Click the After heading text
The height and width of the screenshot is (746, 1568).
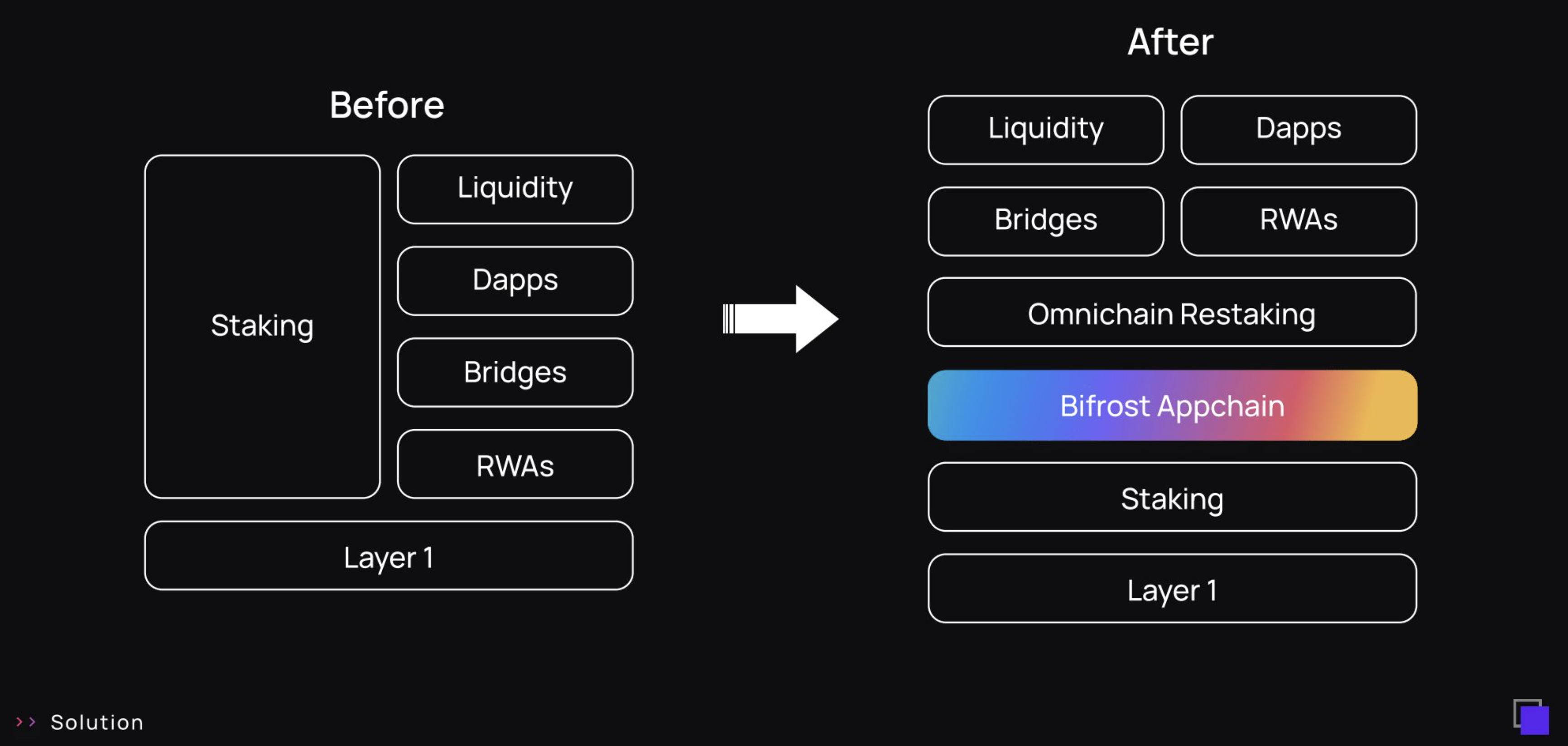click(x=1170, y=42)
